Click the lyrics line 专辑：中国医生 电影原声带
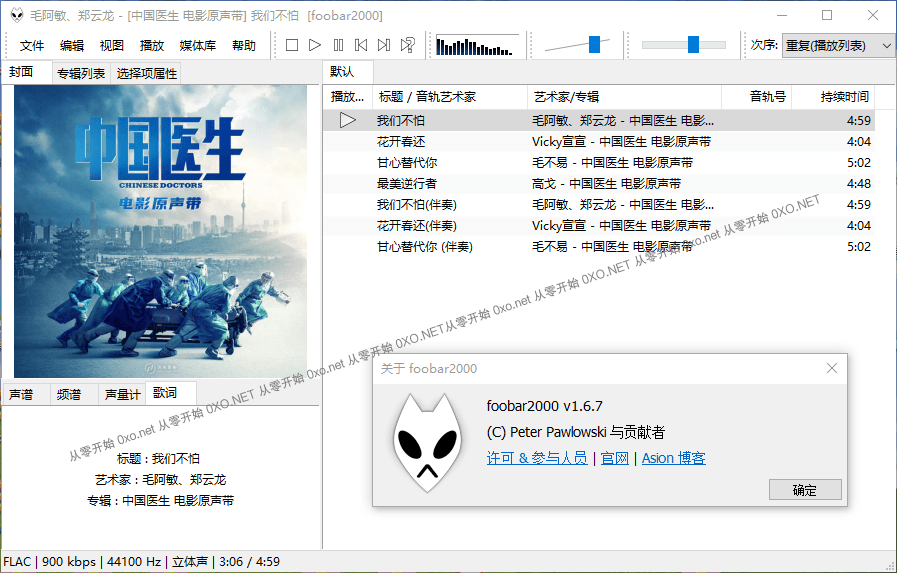 pyautogui.click(x=160, y=500)
